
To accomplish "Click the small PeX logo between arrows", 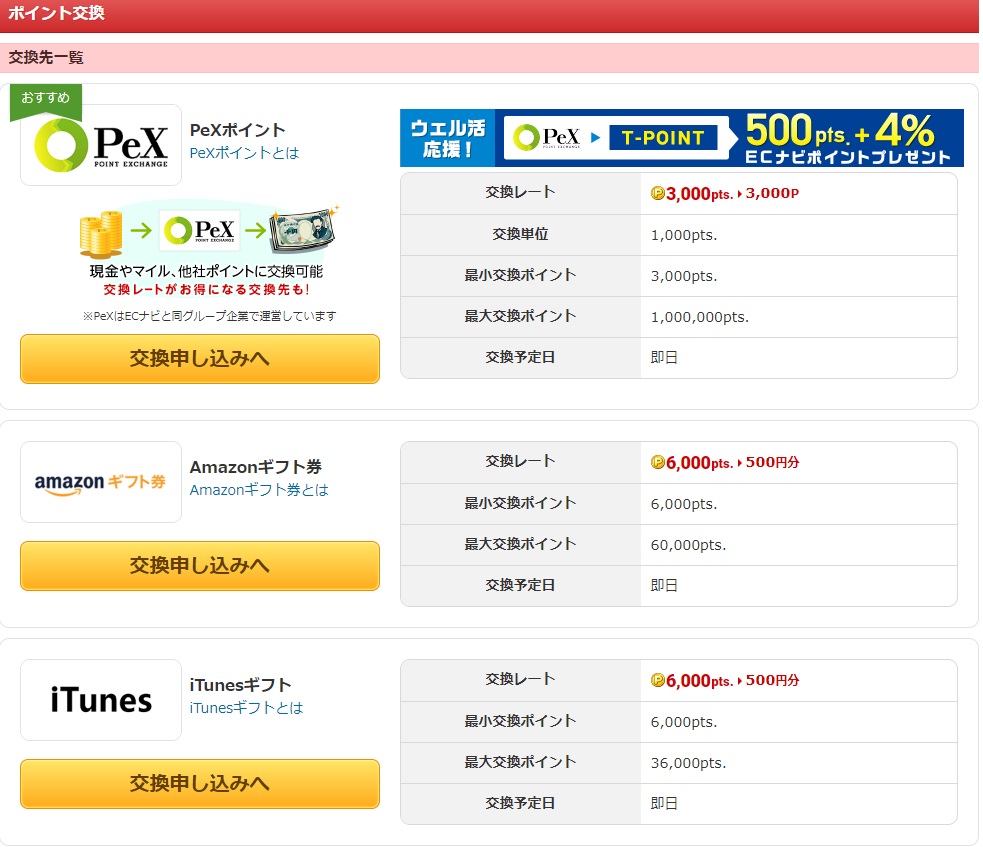I will (199, 230).
